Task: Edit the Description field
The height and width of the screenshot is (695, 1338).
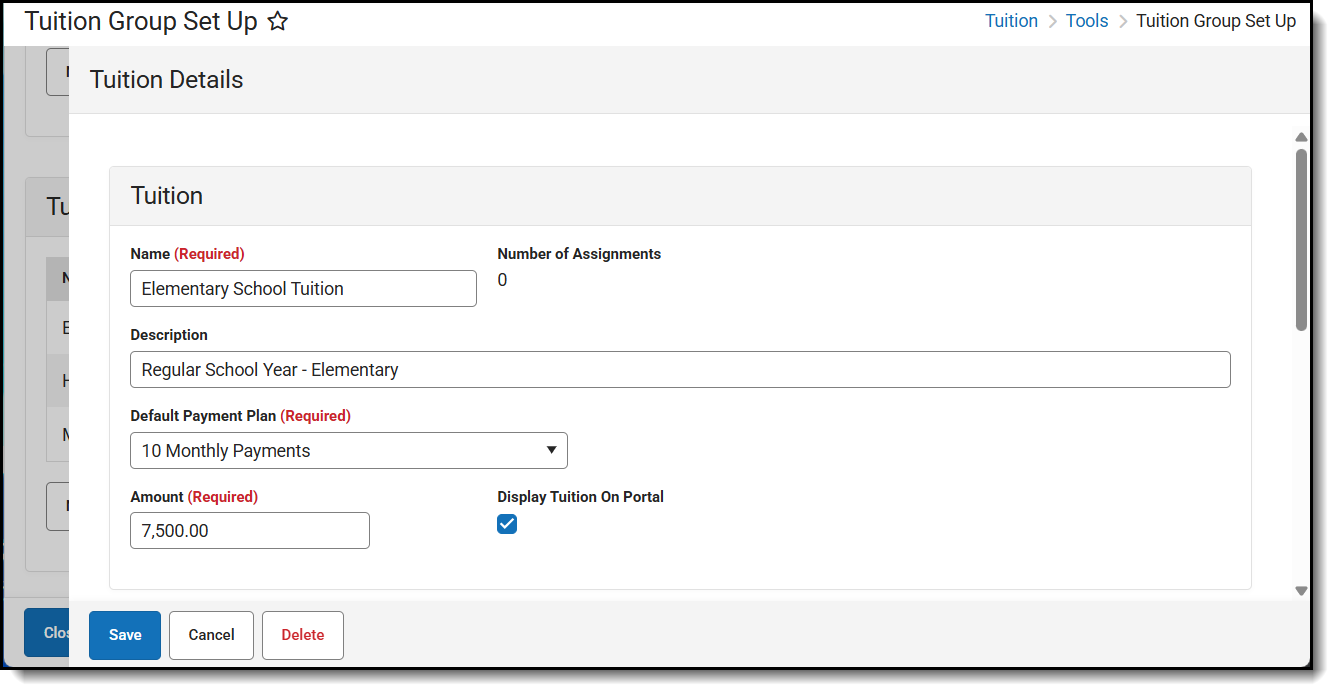Action: coord(680,370)
